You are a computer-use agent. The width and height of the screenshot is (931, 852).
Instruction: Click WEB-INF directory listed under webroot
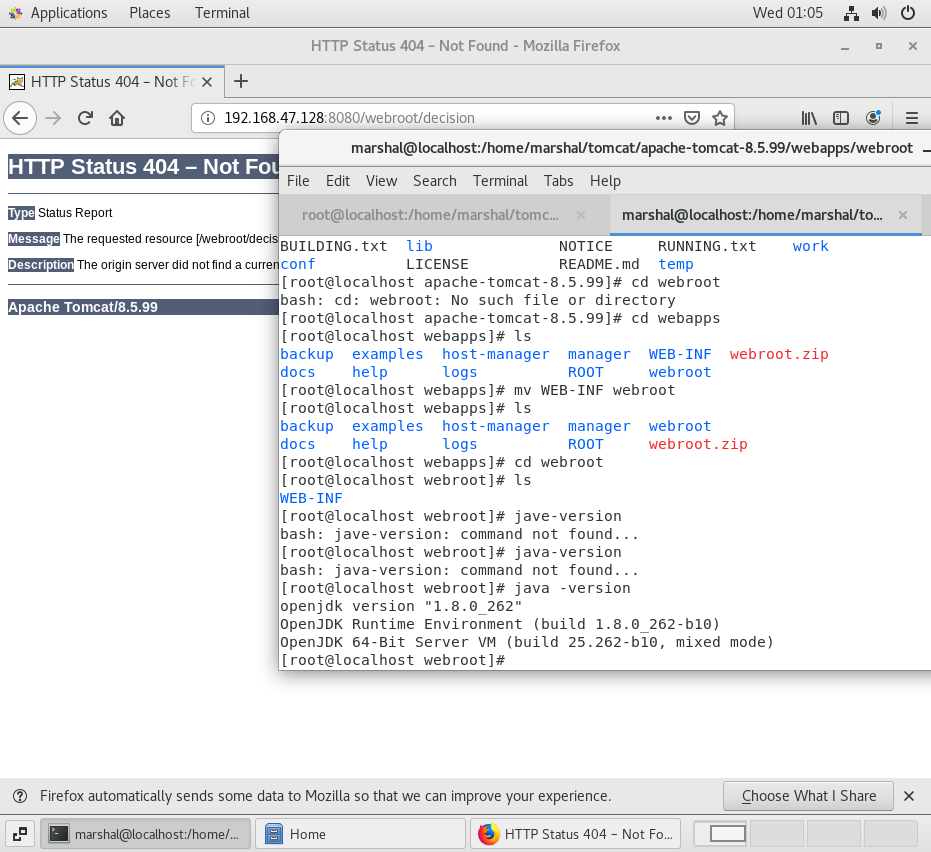click(311, 499)
